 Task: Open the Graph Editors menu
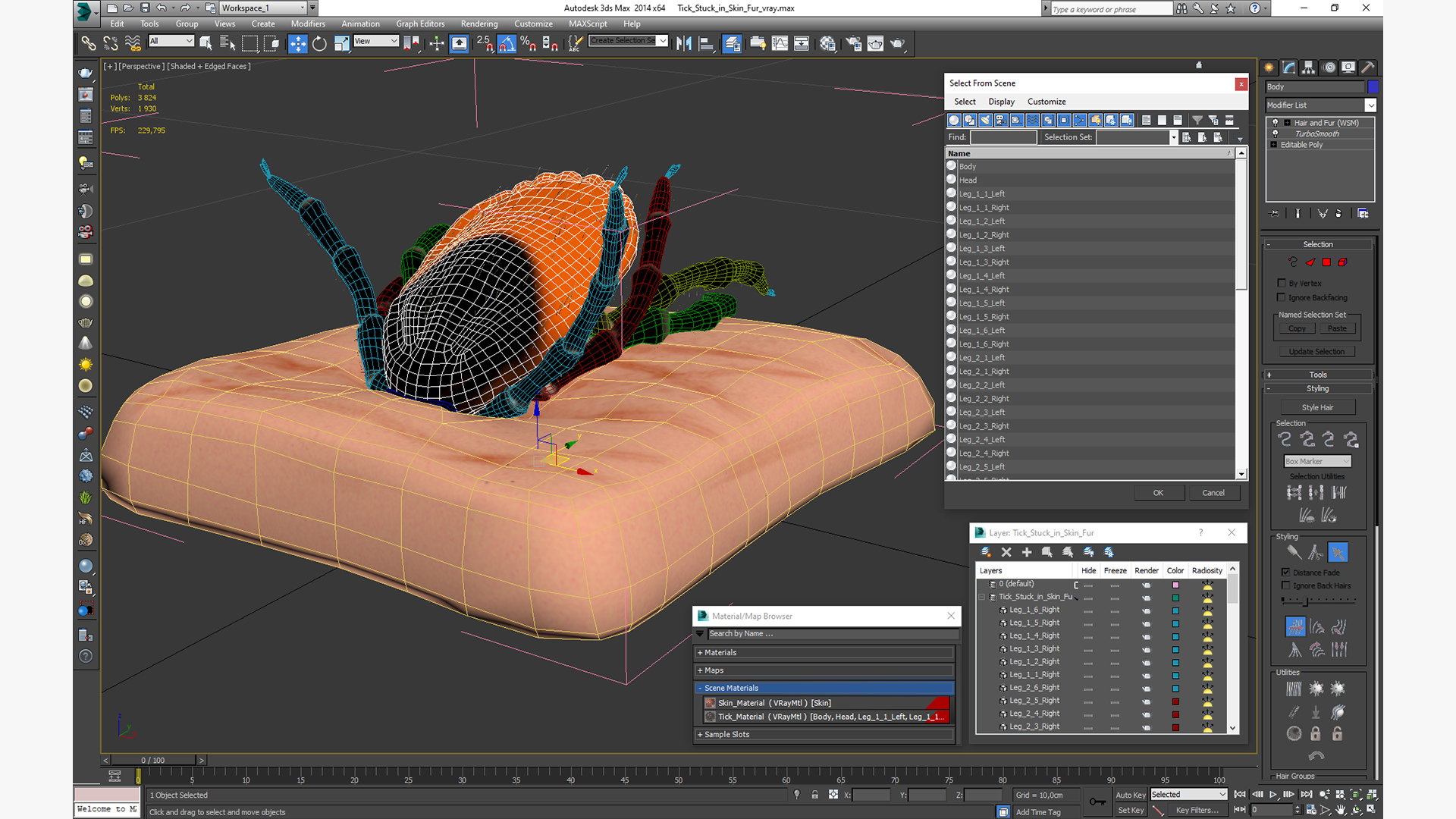coord(419,24)
